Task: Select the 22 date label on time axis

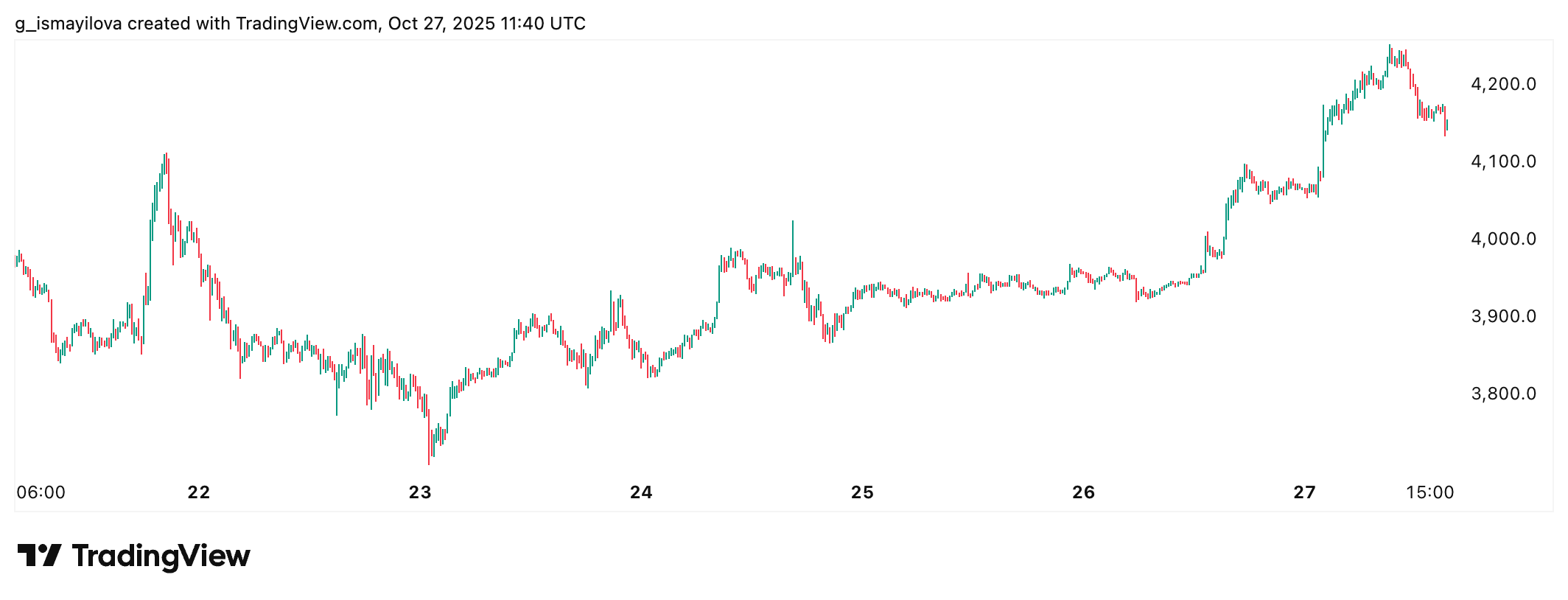Action: [199, 492]
